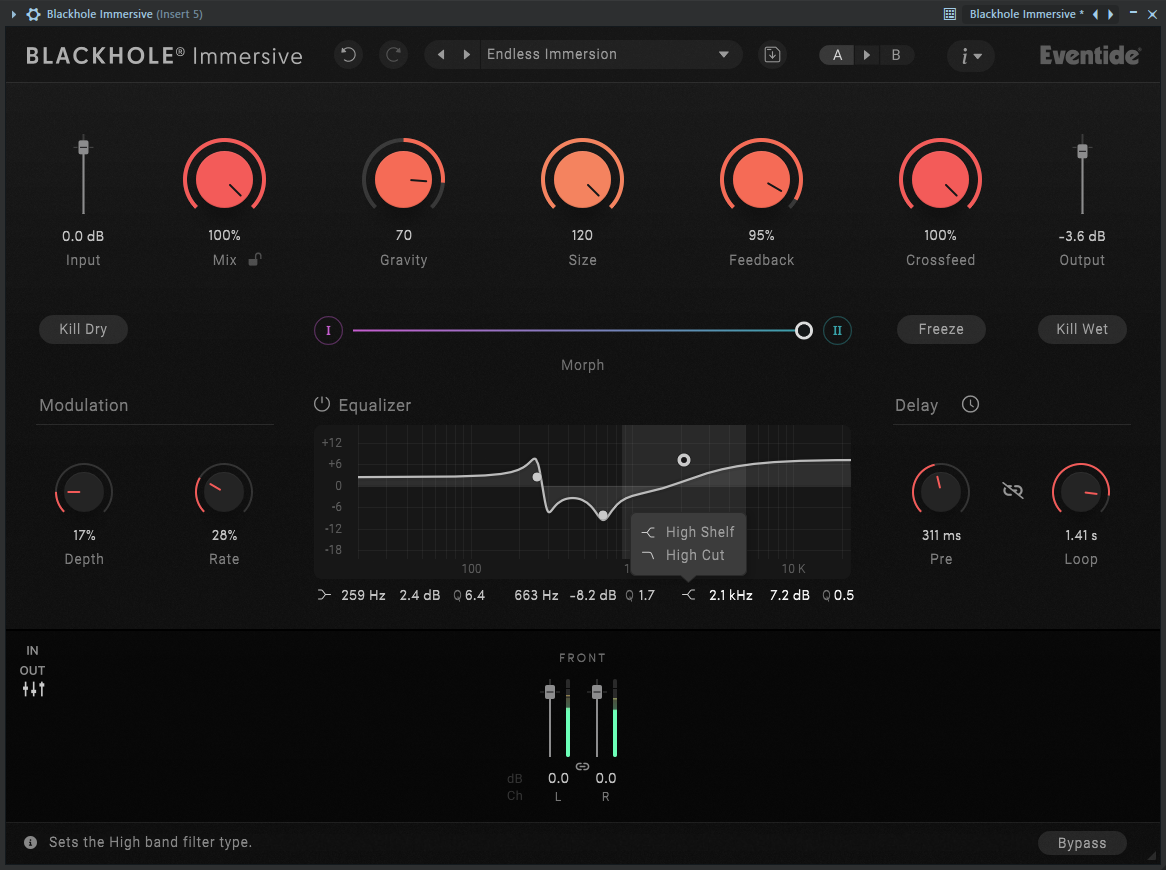Viewport: 1166px width, 870px height.
Task: Click the undo arrow icon
Action: 348,54
